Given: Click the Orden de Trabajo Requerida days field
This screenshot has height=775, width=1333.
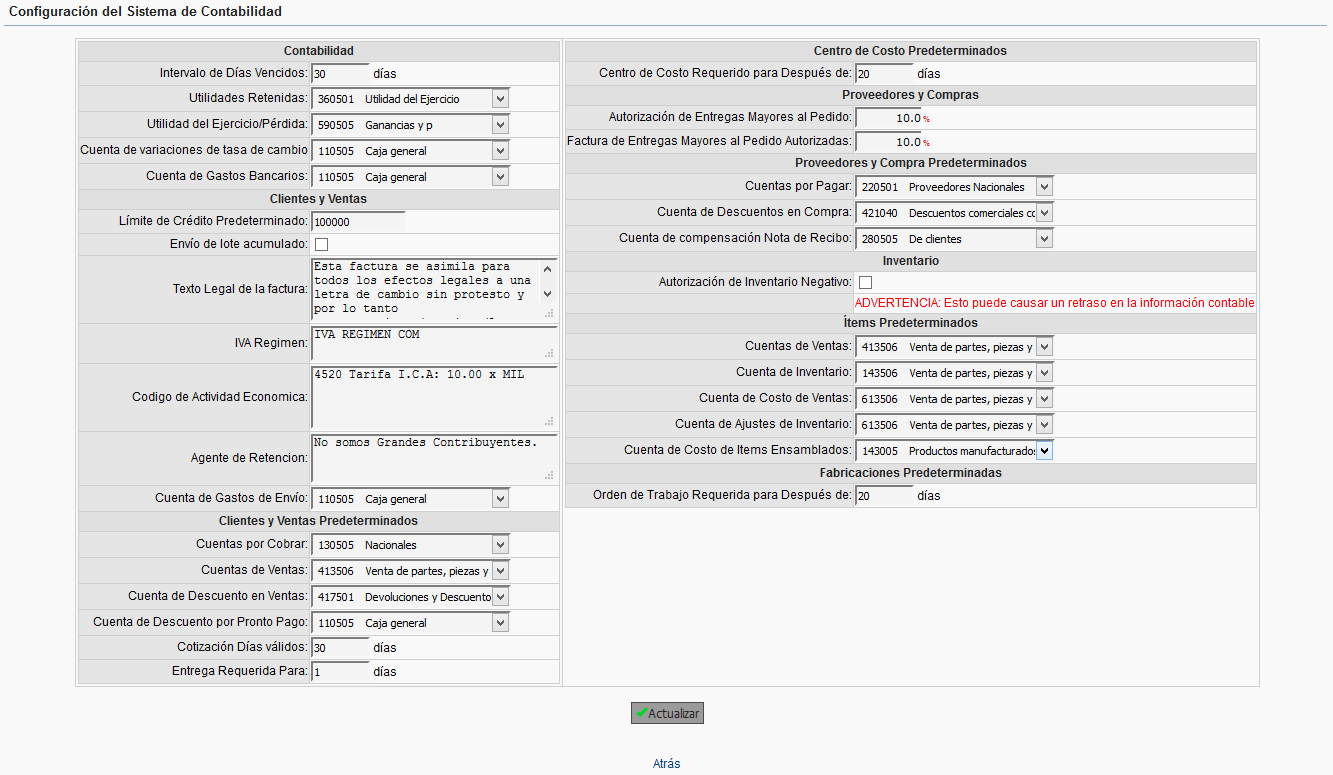Looking at the screenshot, I should [x=883, y=495].
